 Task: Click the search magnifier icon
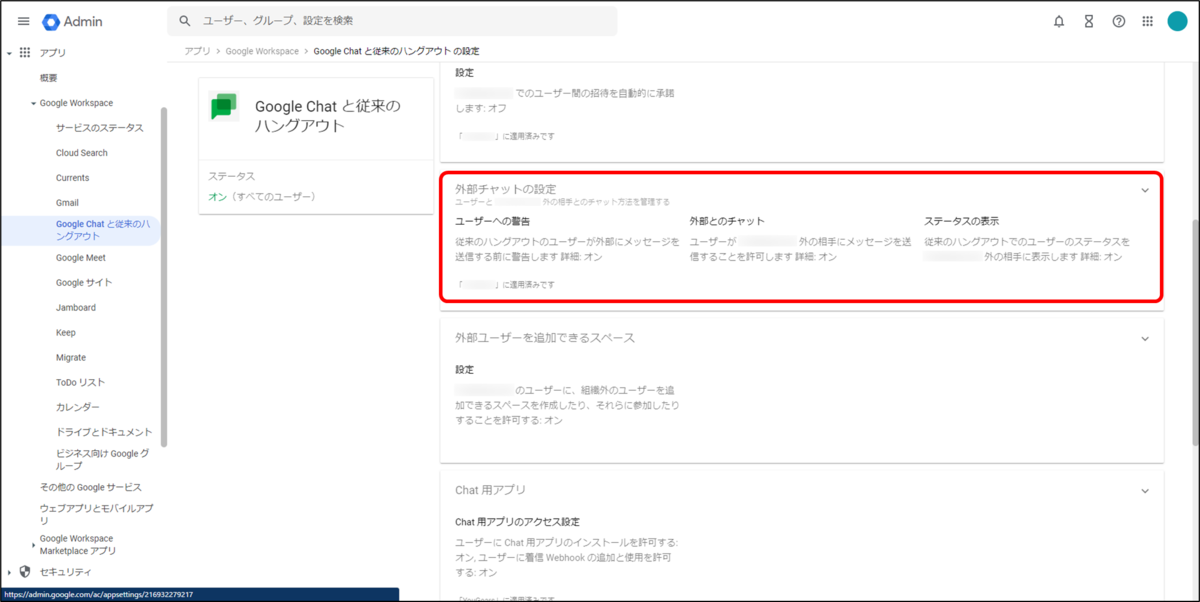(185, 21)
